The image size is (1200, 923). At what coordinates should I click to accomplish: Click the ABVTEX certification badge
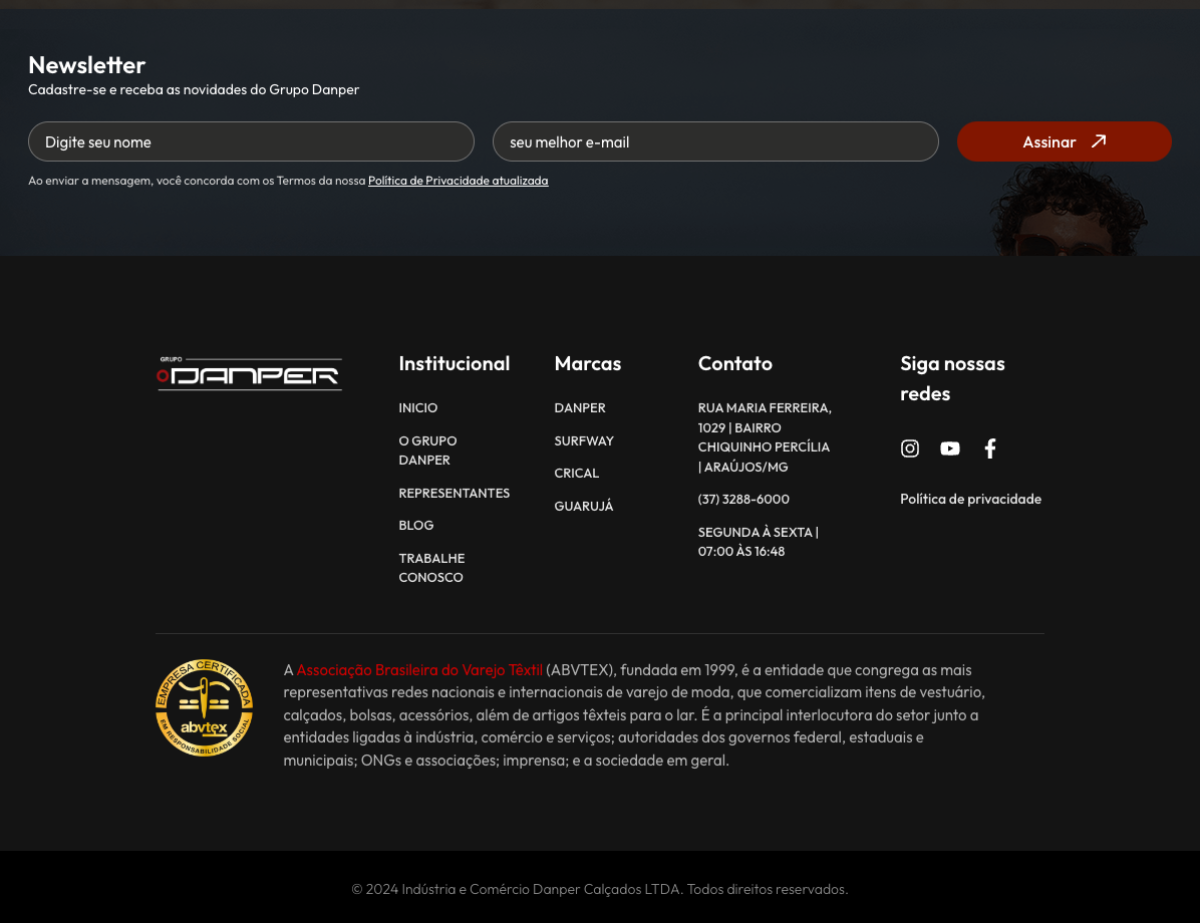tap(204, 707)
